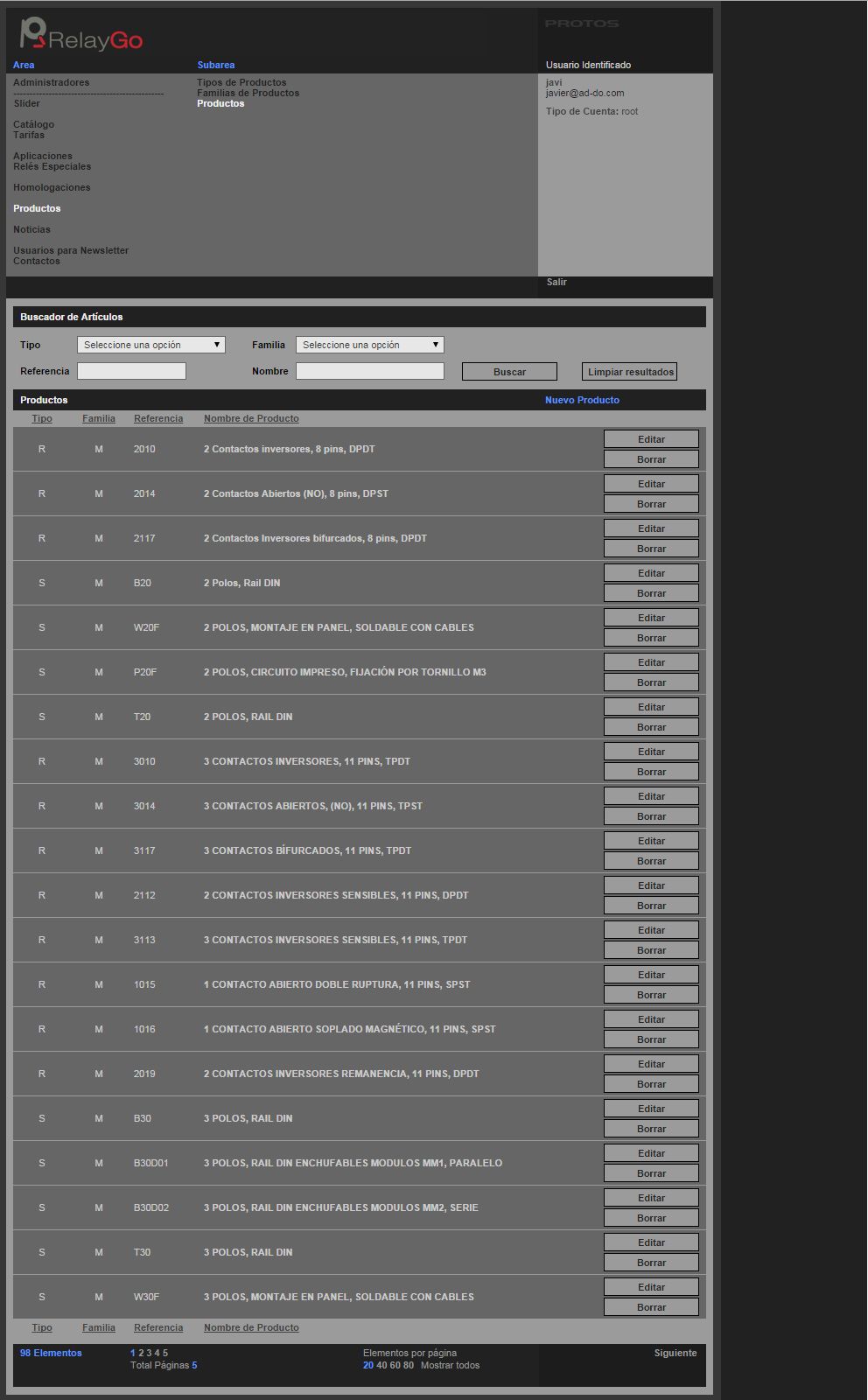
Task: Delete product with reference 2117
Action: 651,549
